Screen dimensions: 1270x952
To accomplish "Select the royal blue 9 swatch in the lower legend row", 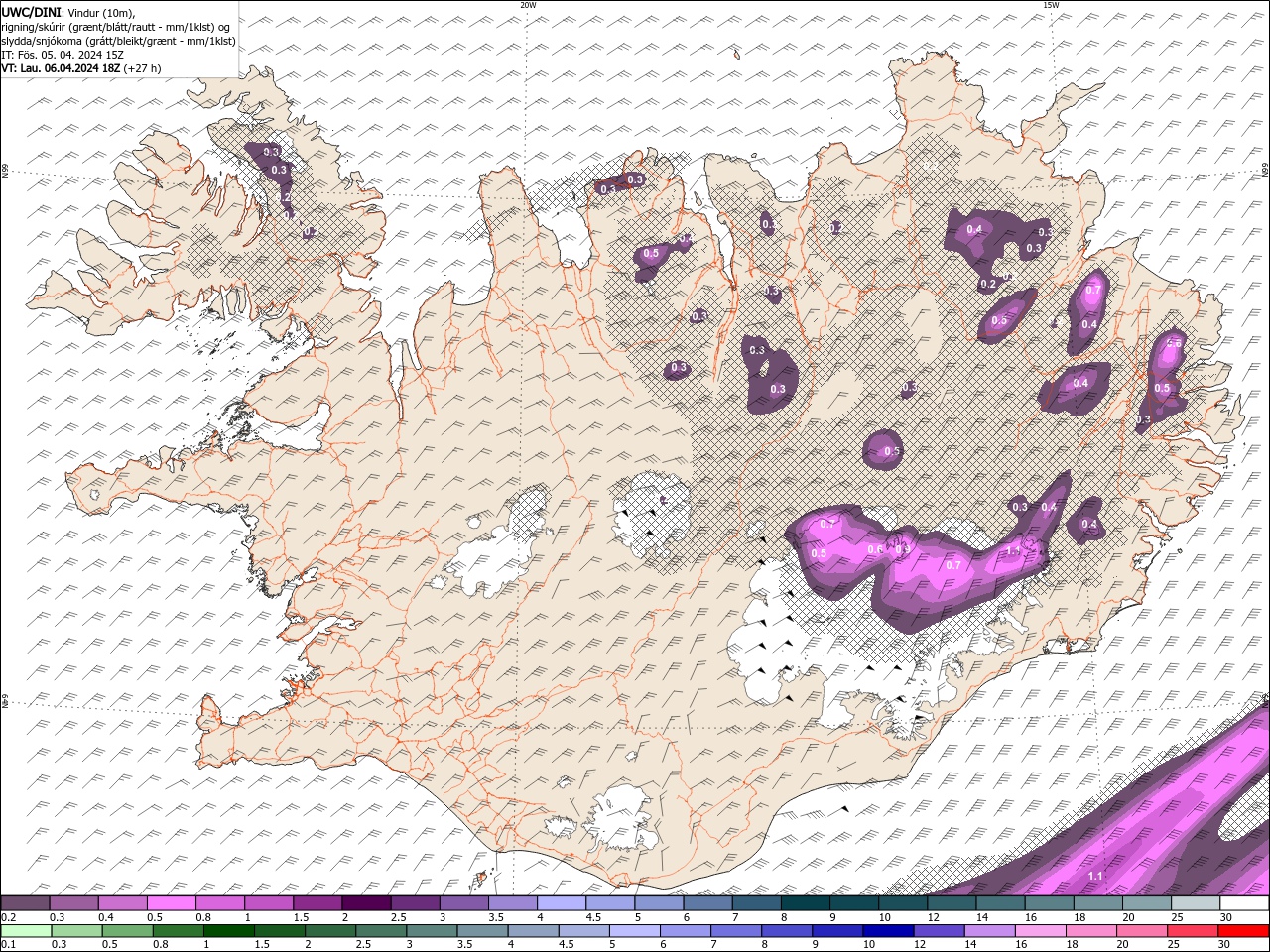I will (x=837, y=931).
